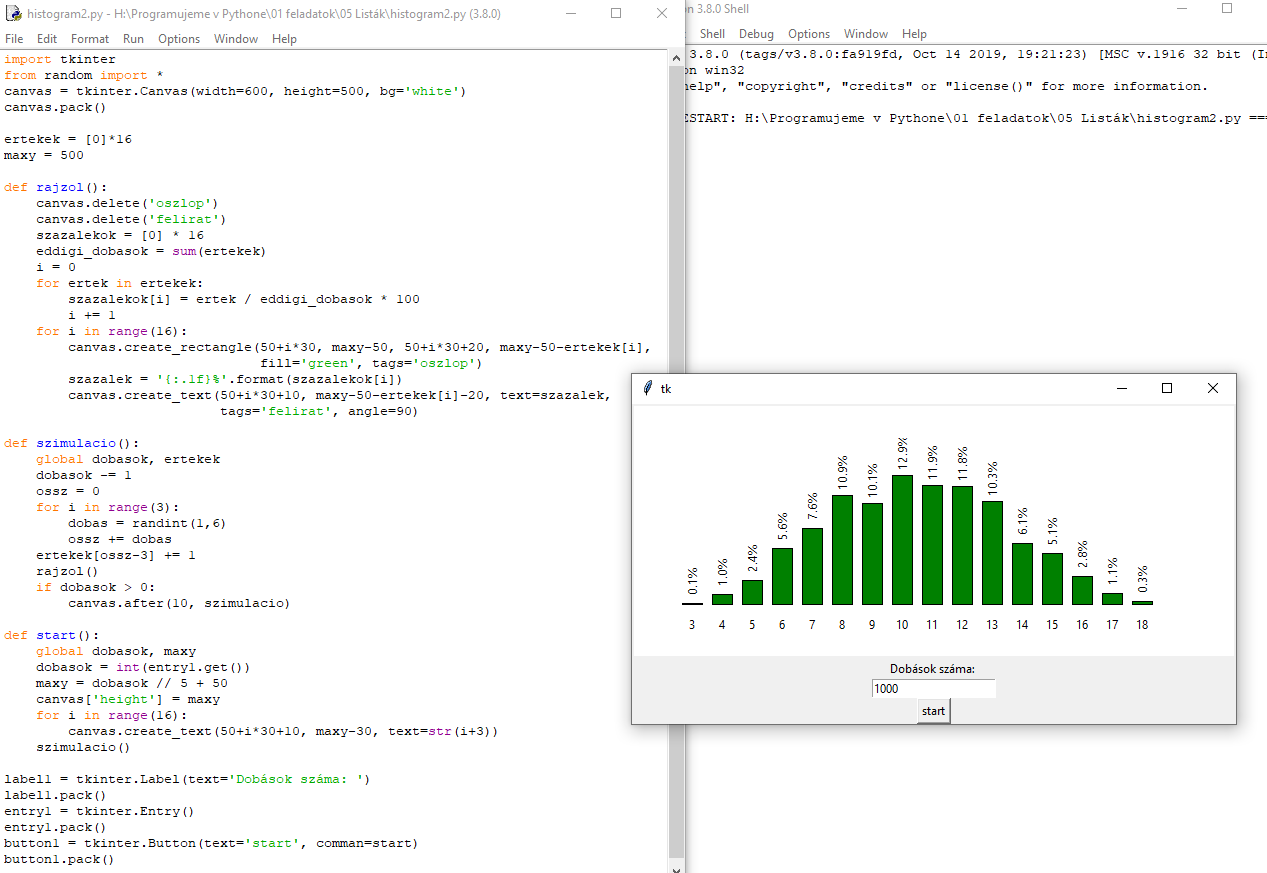This screenshot has height=873, width=1267.
Task: Open the Shell menu in Python Shell window
Action: click(712, 34)
